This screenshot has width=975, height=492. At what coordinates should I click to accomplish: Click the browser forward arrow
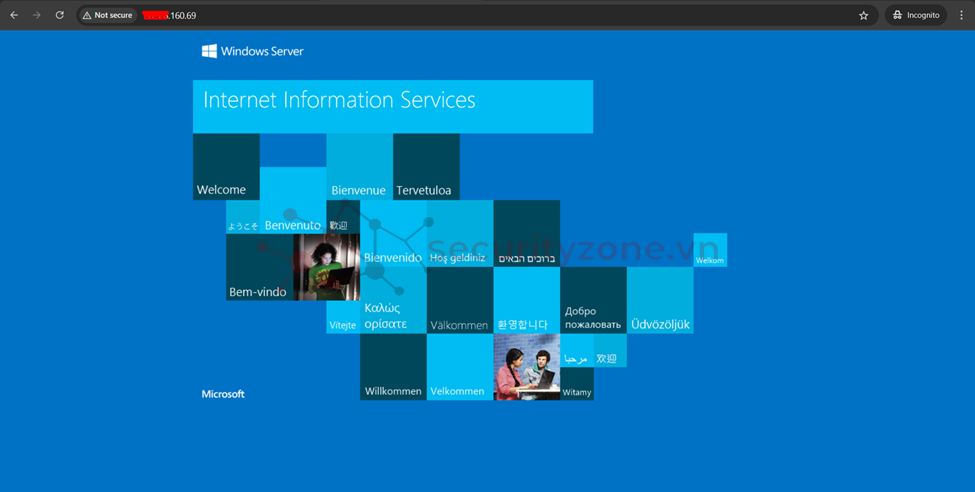pos(37,15)
